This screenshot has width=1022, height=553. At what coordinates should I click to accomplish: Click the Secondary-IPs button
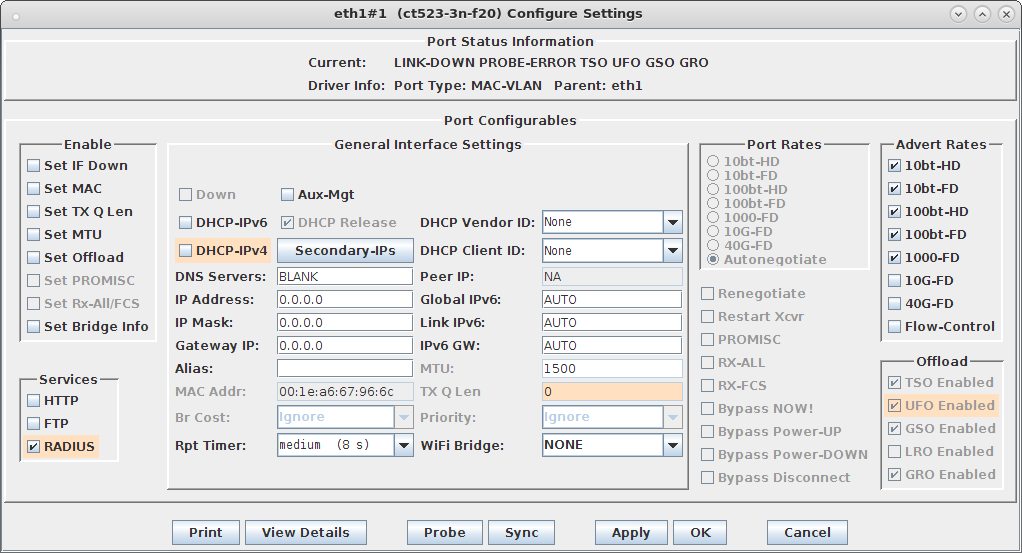point(345,250)
